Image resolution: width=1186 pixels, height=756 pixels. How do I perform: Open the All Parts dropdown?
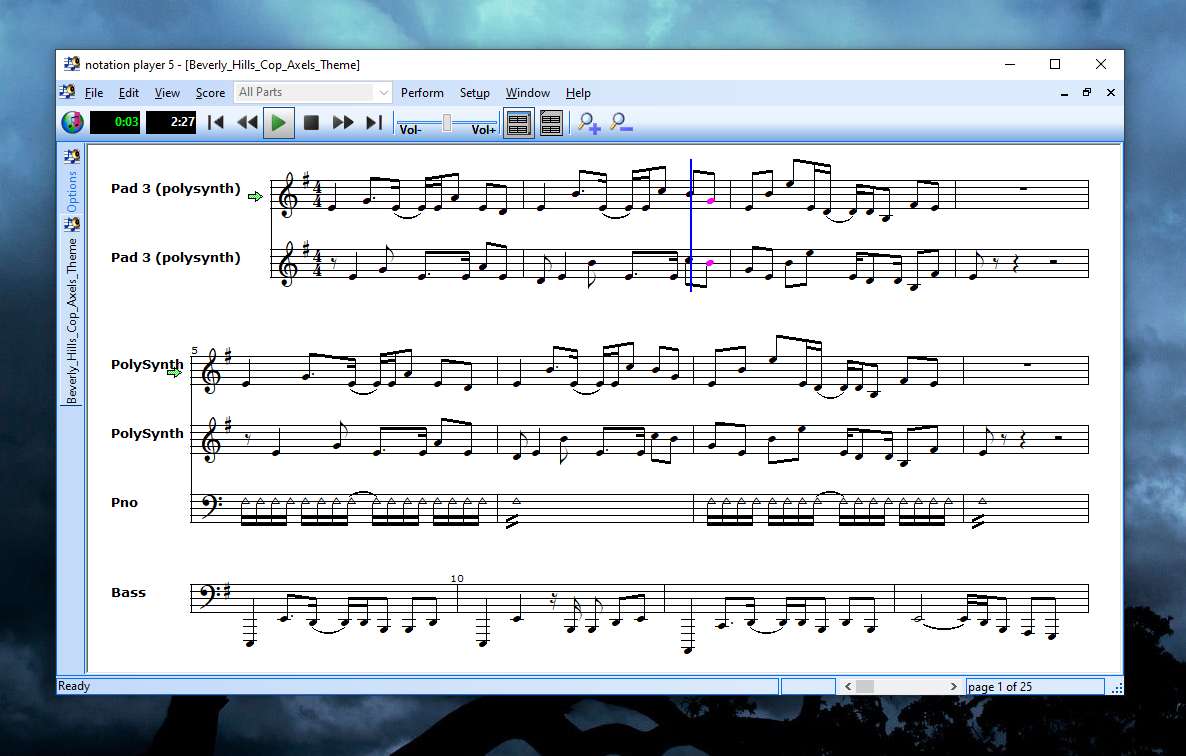point(312,92)
